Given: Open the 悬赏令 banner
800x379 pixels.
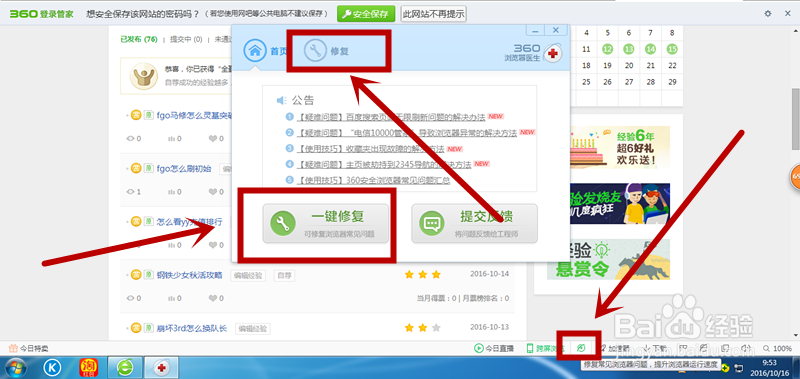Looking at the screenshot, I should pyautogui.click(x=608, y=259).
